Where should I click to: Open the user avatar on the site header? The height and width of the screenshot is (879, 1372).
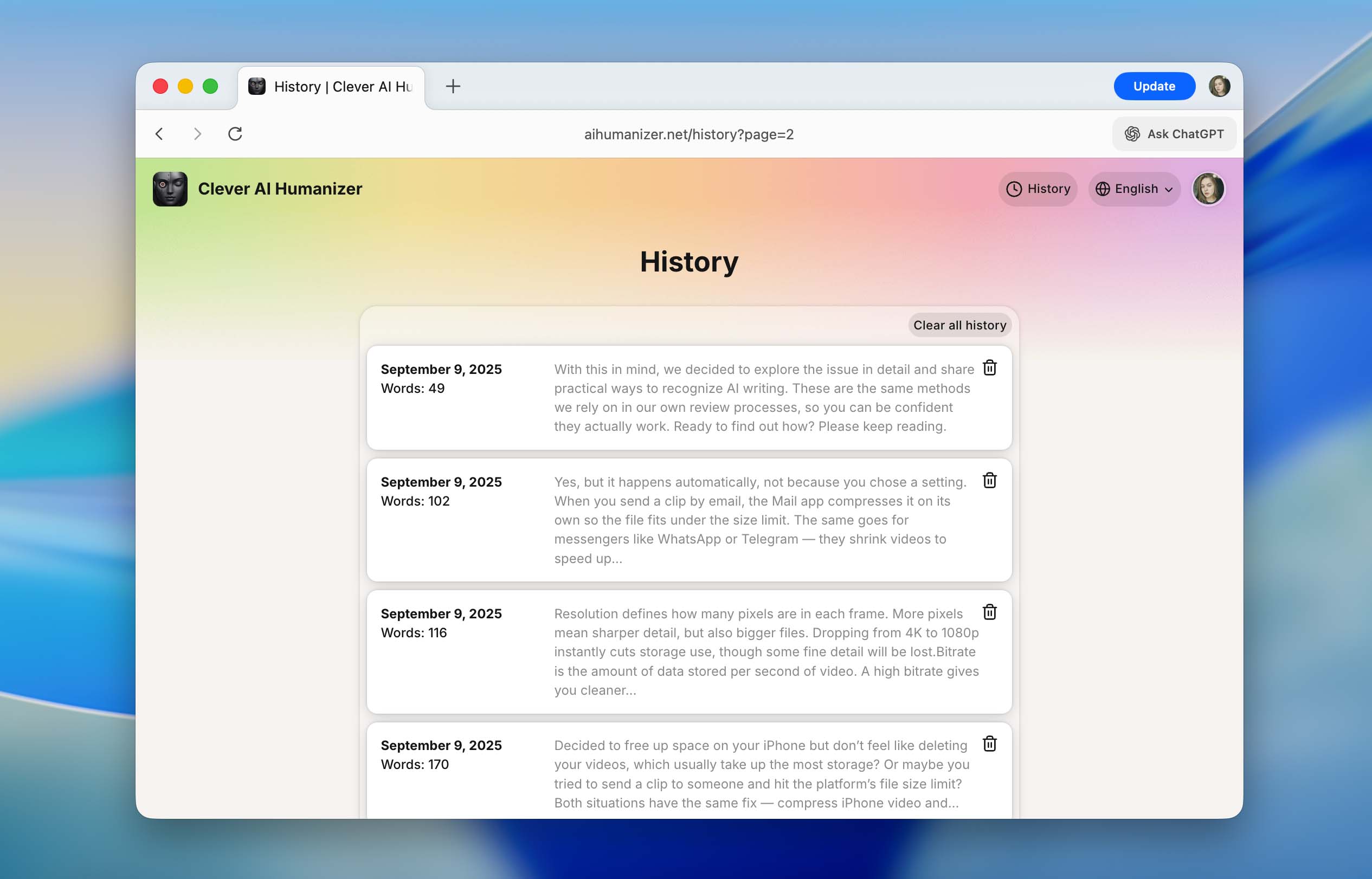click(1208, 189)
